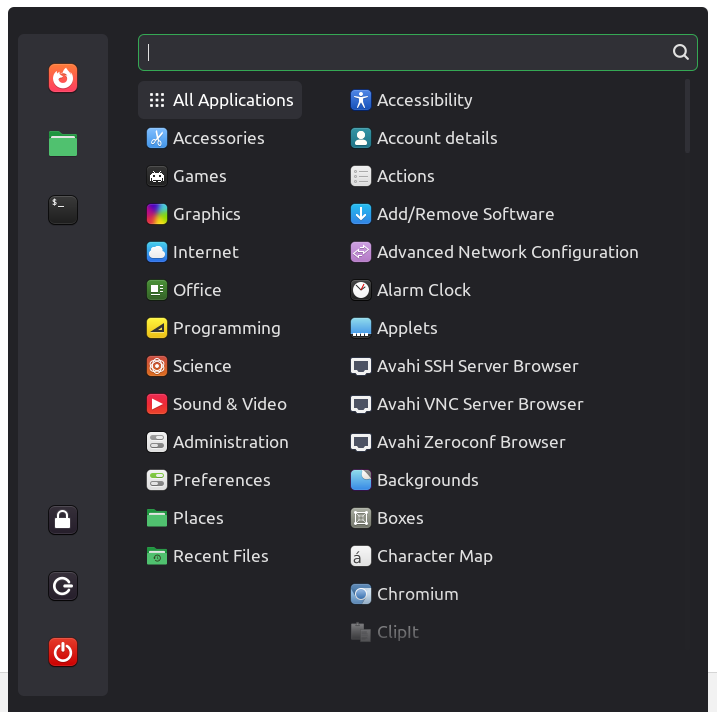Viewport: 717px width, 712px height.
Task: Choose the Programming category
Action: (x=226, y=328)
